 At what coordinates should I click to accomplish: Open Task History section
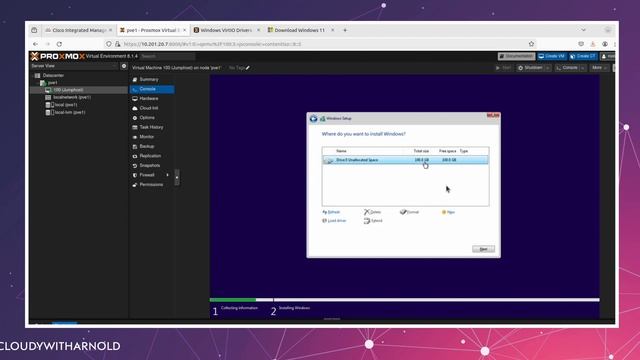152,127
